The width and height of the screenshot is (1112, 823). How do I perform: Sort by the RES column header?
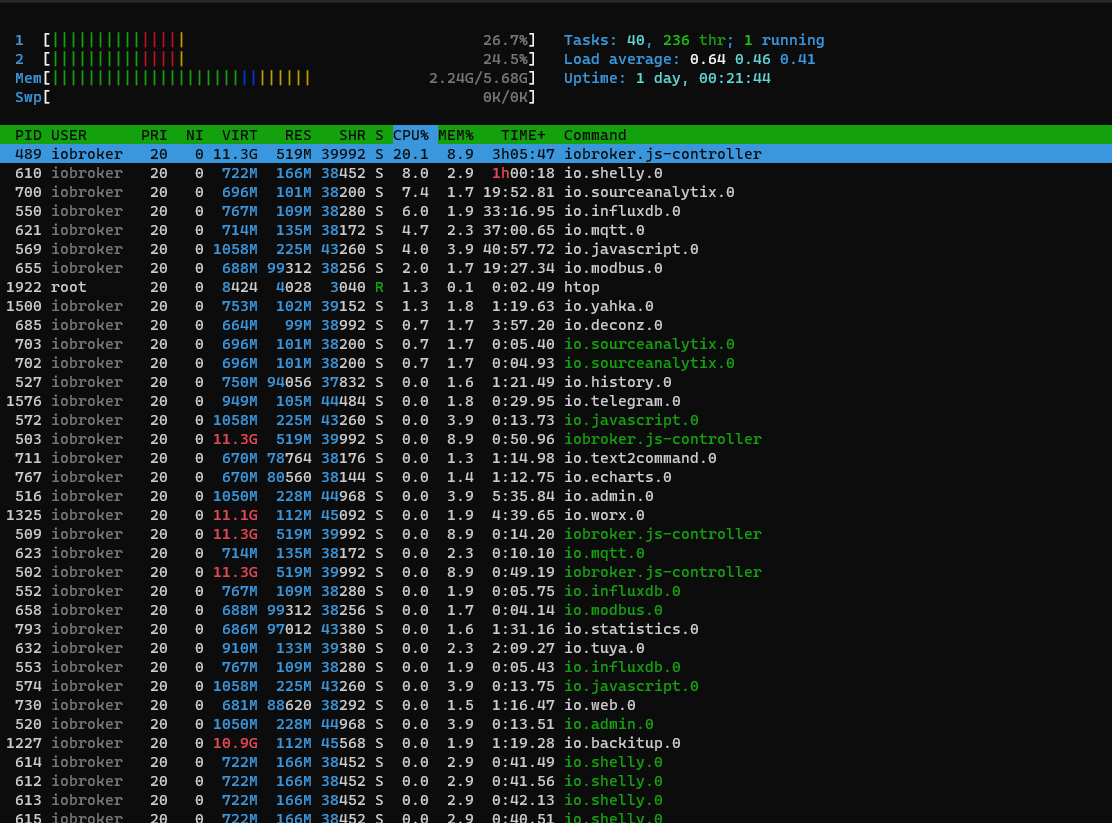(298, 135)
